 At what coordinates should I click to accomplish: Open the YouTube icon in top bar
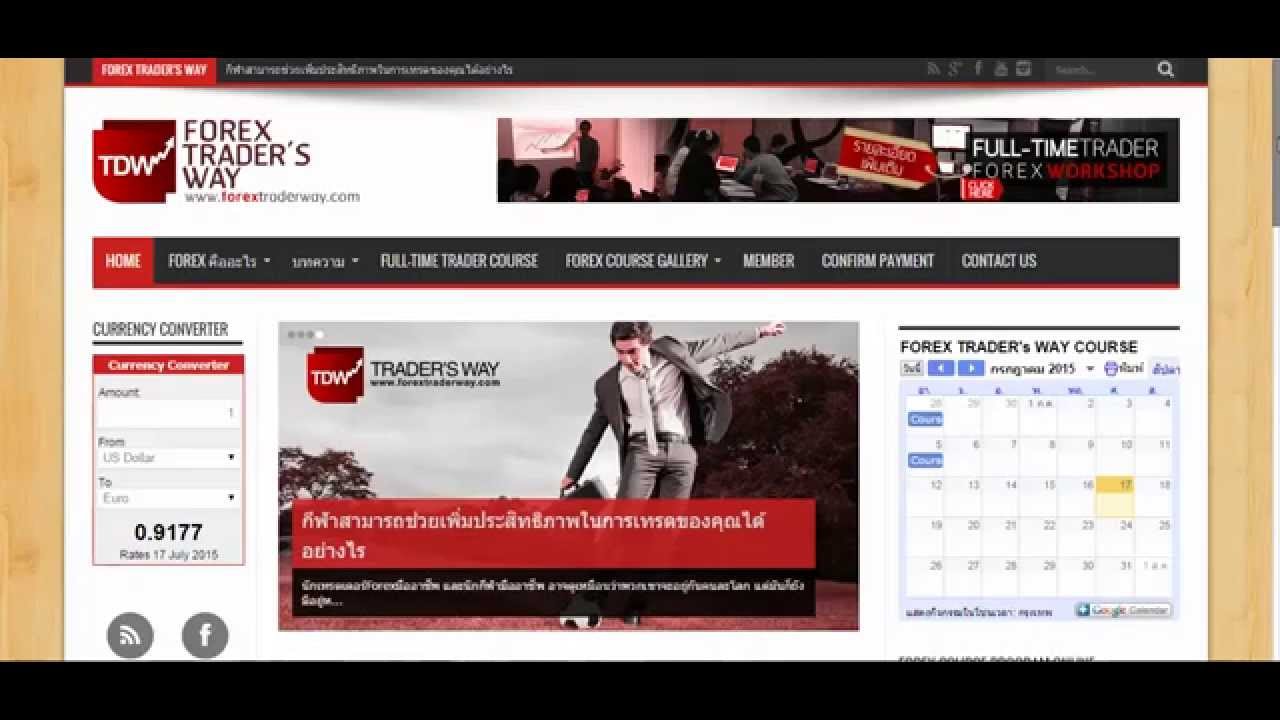[x=1001, y=69]
